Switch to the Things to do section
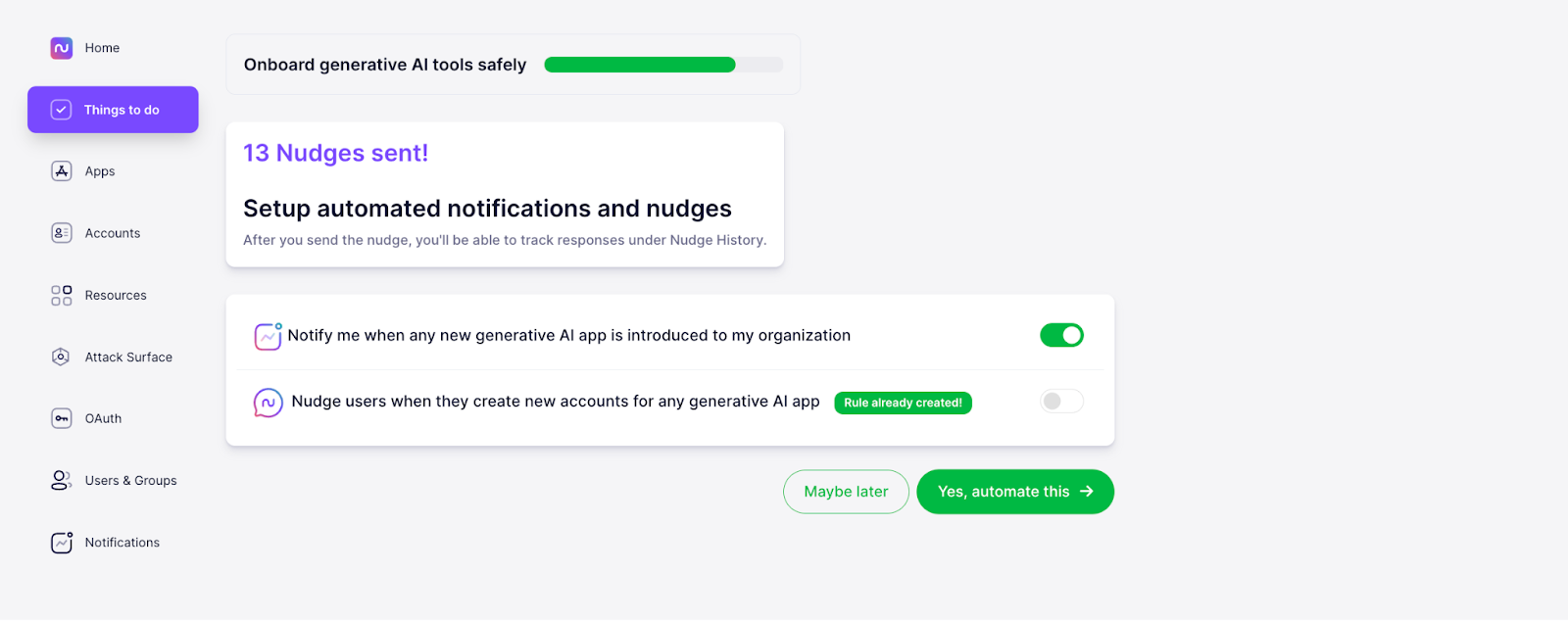This screenshot has height=621, width=1568. coord(112,110)
